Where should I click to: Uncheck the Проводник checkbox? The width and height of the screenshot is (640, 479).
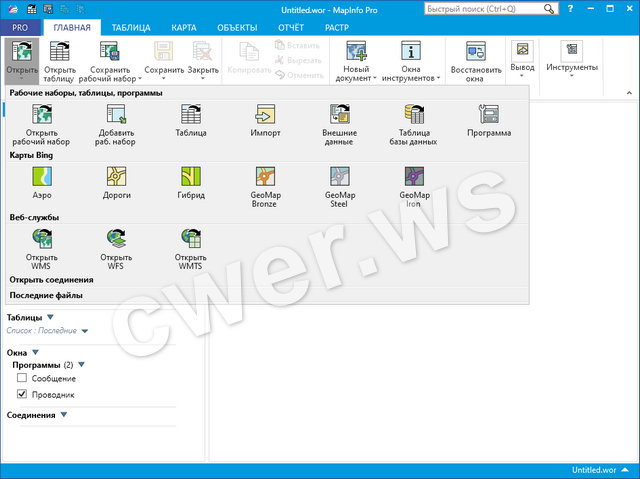point(22,395)
